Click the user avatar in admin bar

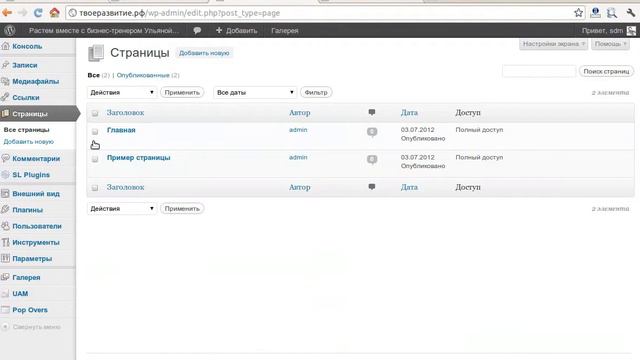631,30
